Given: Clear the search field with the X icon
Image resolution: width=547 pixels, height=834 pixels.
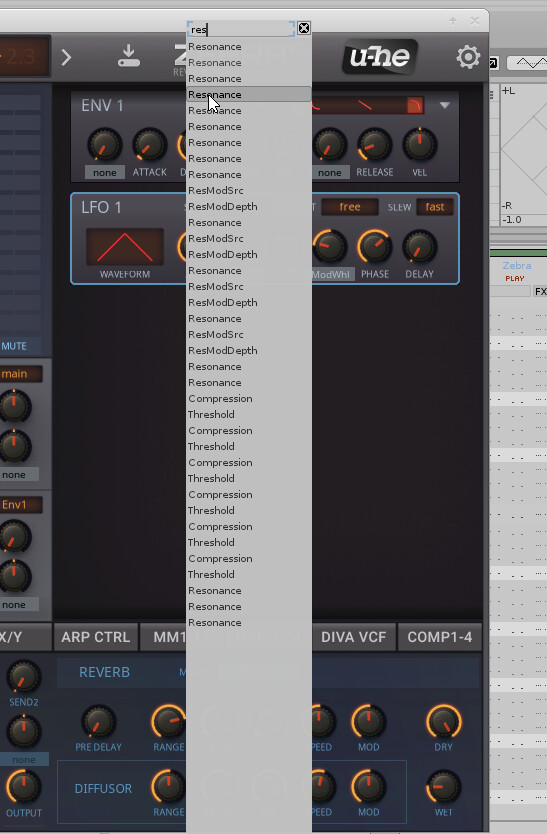Looking at the screenshot, I should [x=304, y=28].
